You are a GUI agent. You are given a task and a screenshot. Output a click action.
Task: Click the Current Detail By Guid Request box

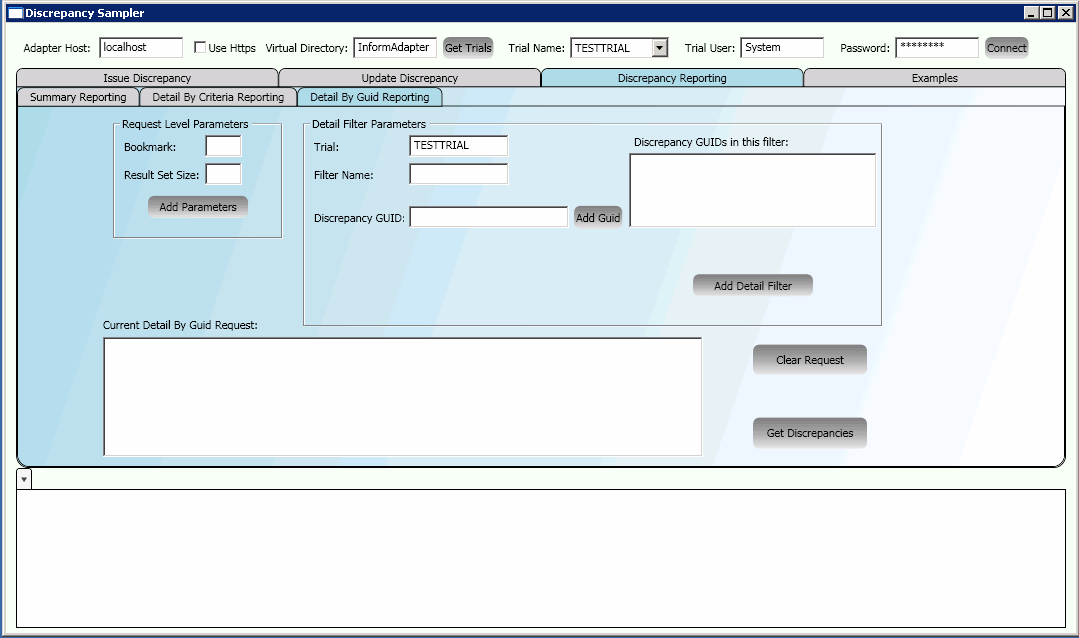tap(403, 396)
